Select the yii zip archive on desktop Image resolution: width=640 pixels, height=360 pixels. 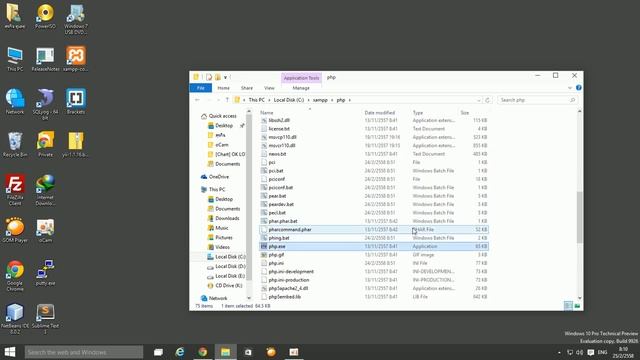click(76, 144)
